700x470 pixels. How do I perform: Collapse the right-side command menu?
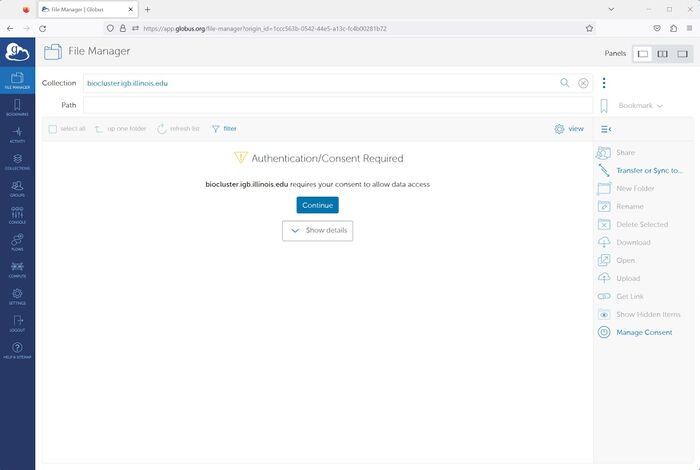[x=604, y=129]
